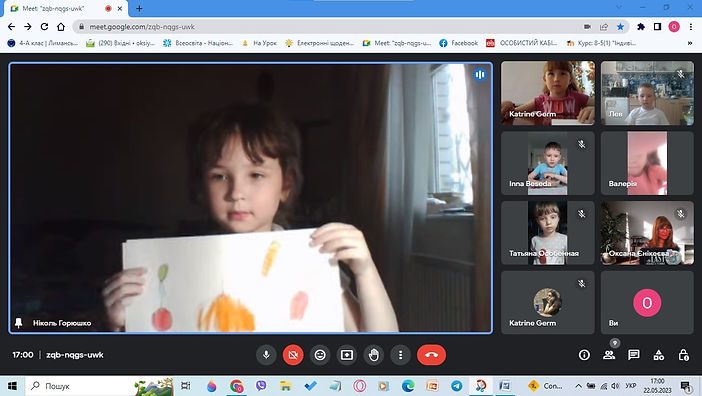Viewport: 702px width, 396px height.
Task: Click the Facebook bookmark
Action: pyautogui.click(x=458, y=43)
